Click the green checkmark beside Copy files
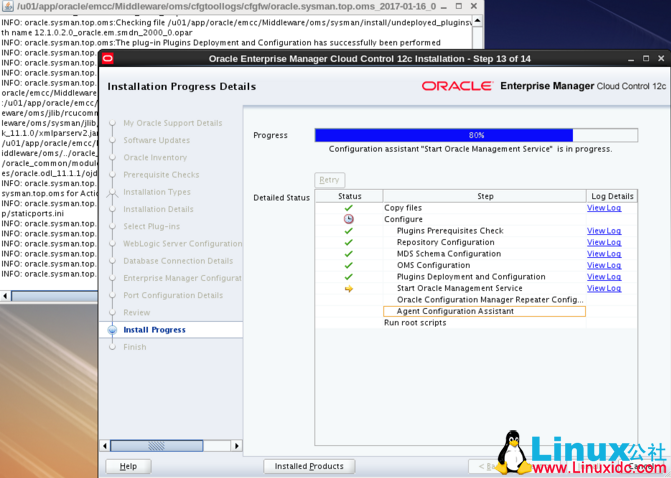The width and height of the screenshot is (671, 478). point(349,208)
